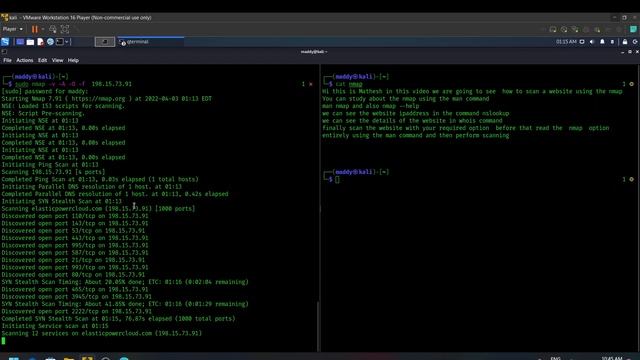Open the file manager icon in Kali panel

pos(30,42)
